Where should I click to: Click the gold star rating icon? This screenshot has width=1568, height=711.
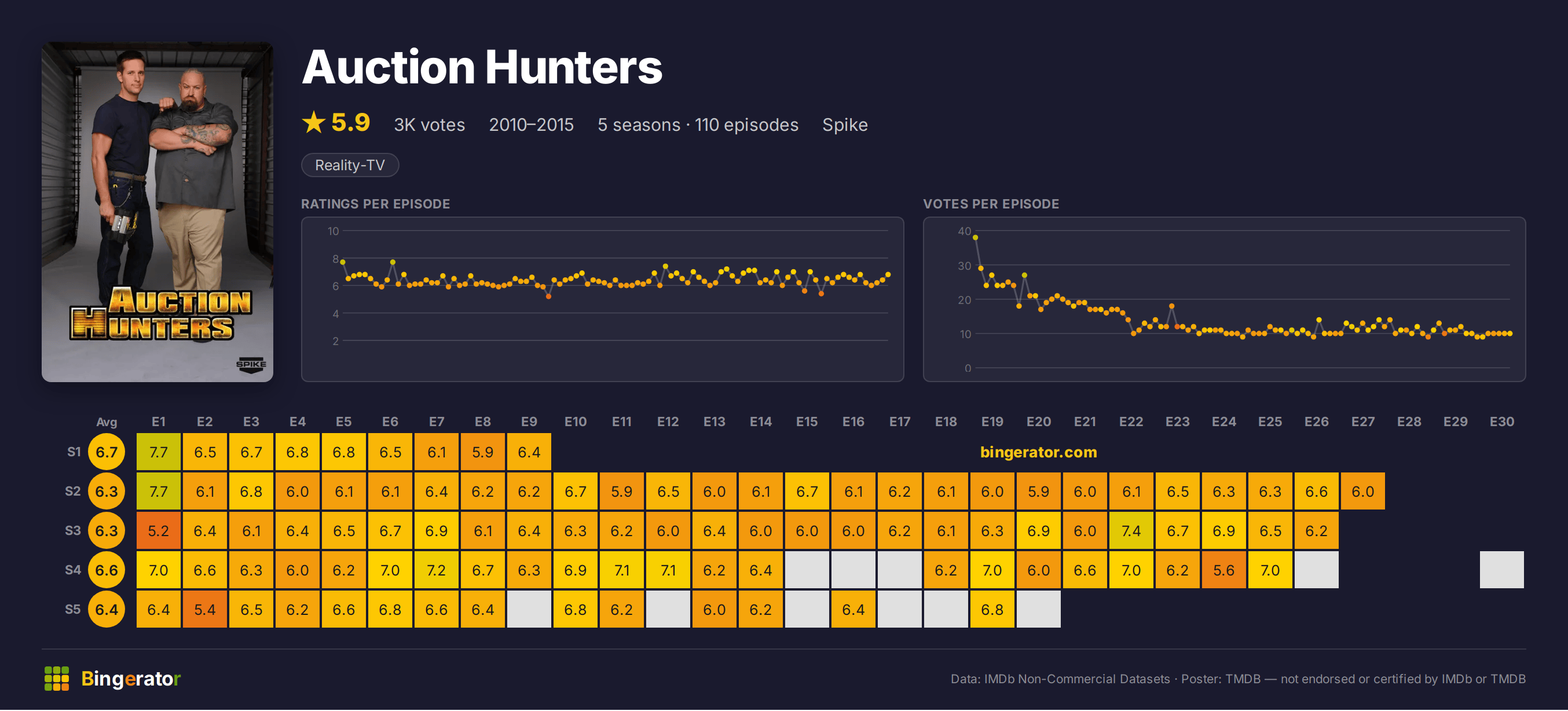coord(313,123)
